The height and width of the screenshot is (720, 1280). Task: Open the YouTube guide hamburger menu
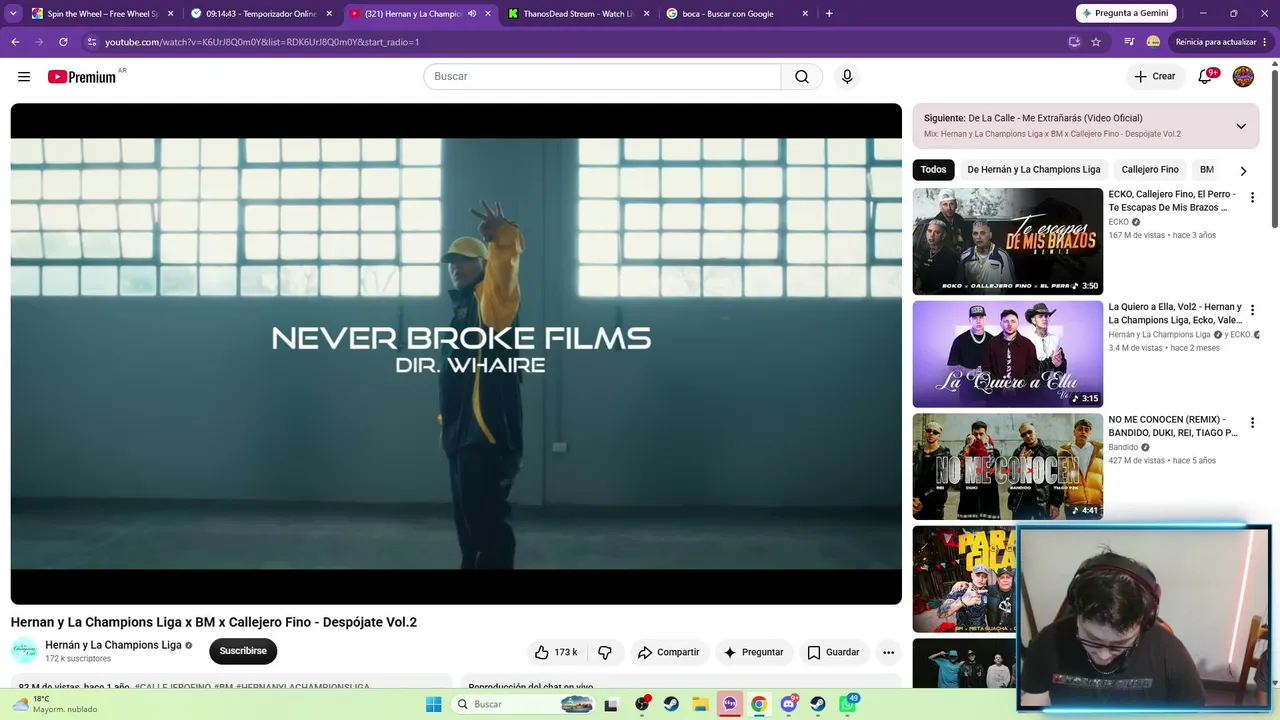(24, 77)
